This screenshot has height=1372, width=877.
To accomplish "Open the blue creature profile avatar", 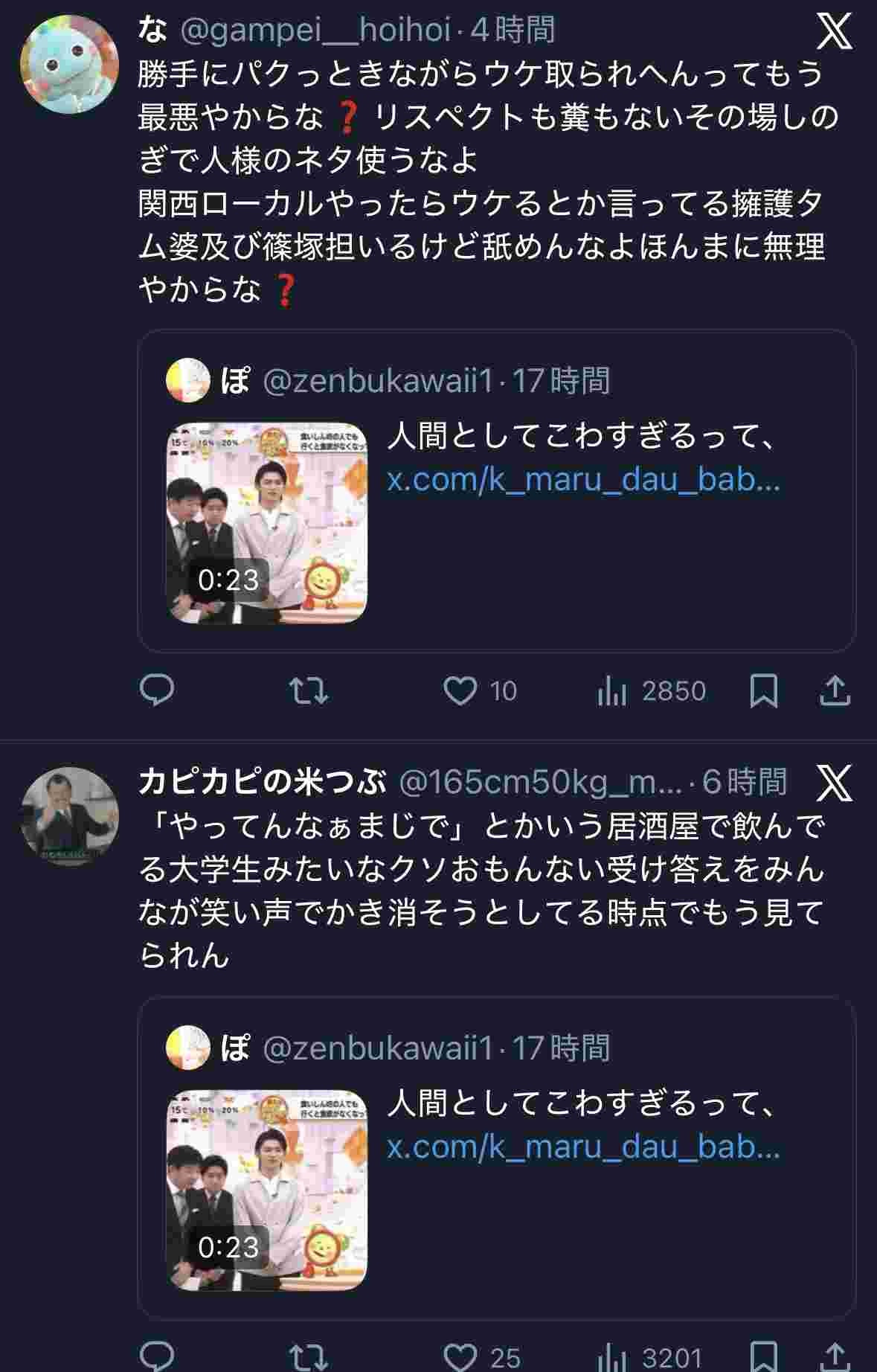I will click(x=68, y=64).
